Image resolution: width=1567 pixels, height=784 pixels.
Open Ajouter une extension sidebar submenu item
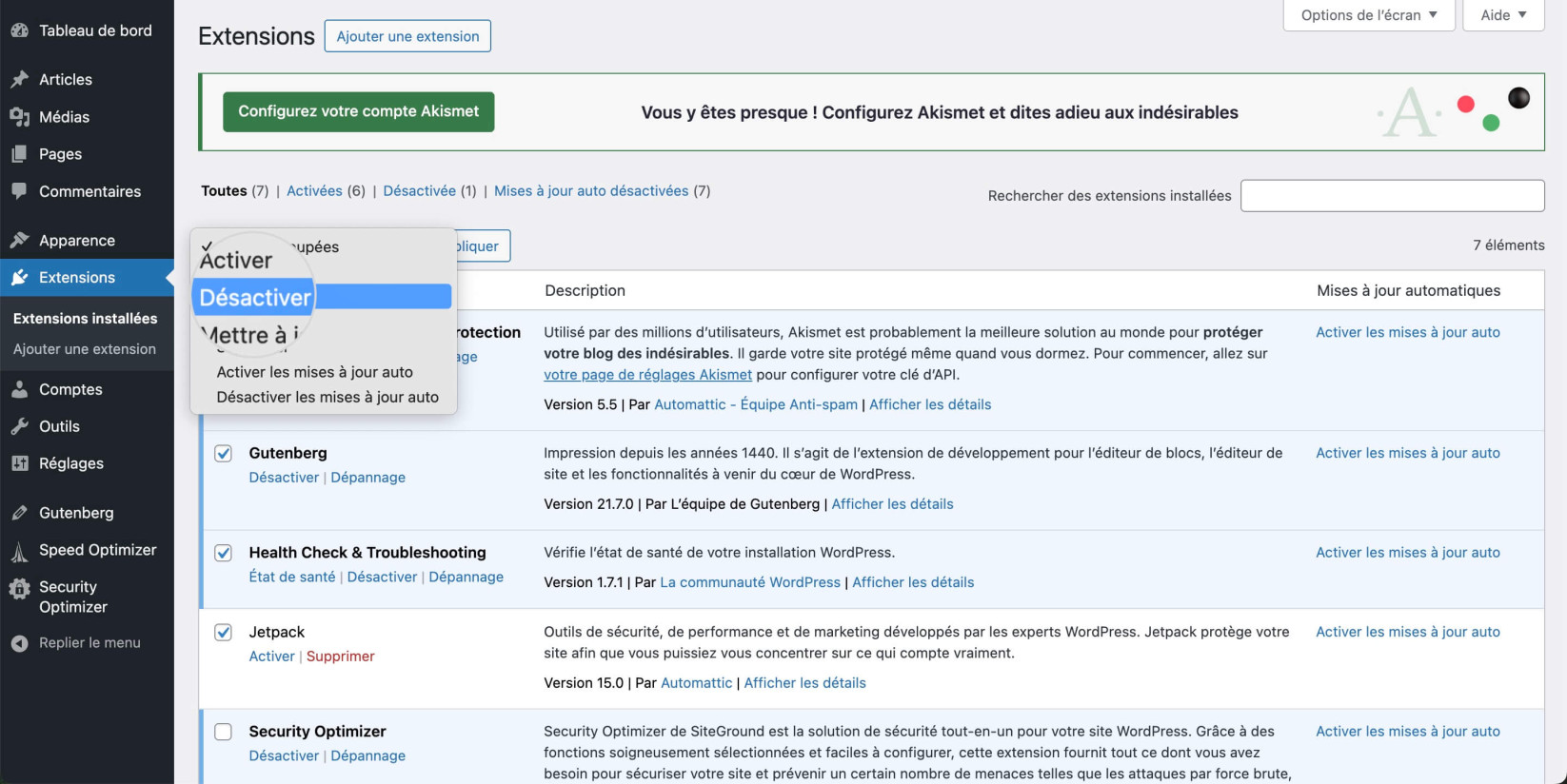click(x=85, y=349)
